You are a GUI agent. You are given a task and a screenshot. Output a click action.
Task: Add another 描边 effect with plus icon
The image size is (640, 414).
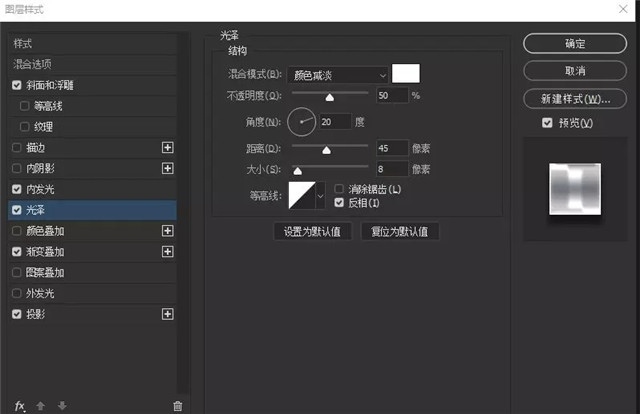click(167, 147)
